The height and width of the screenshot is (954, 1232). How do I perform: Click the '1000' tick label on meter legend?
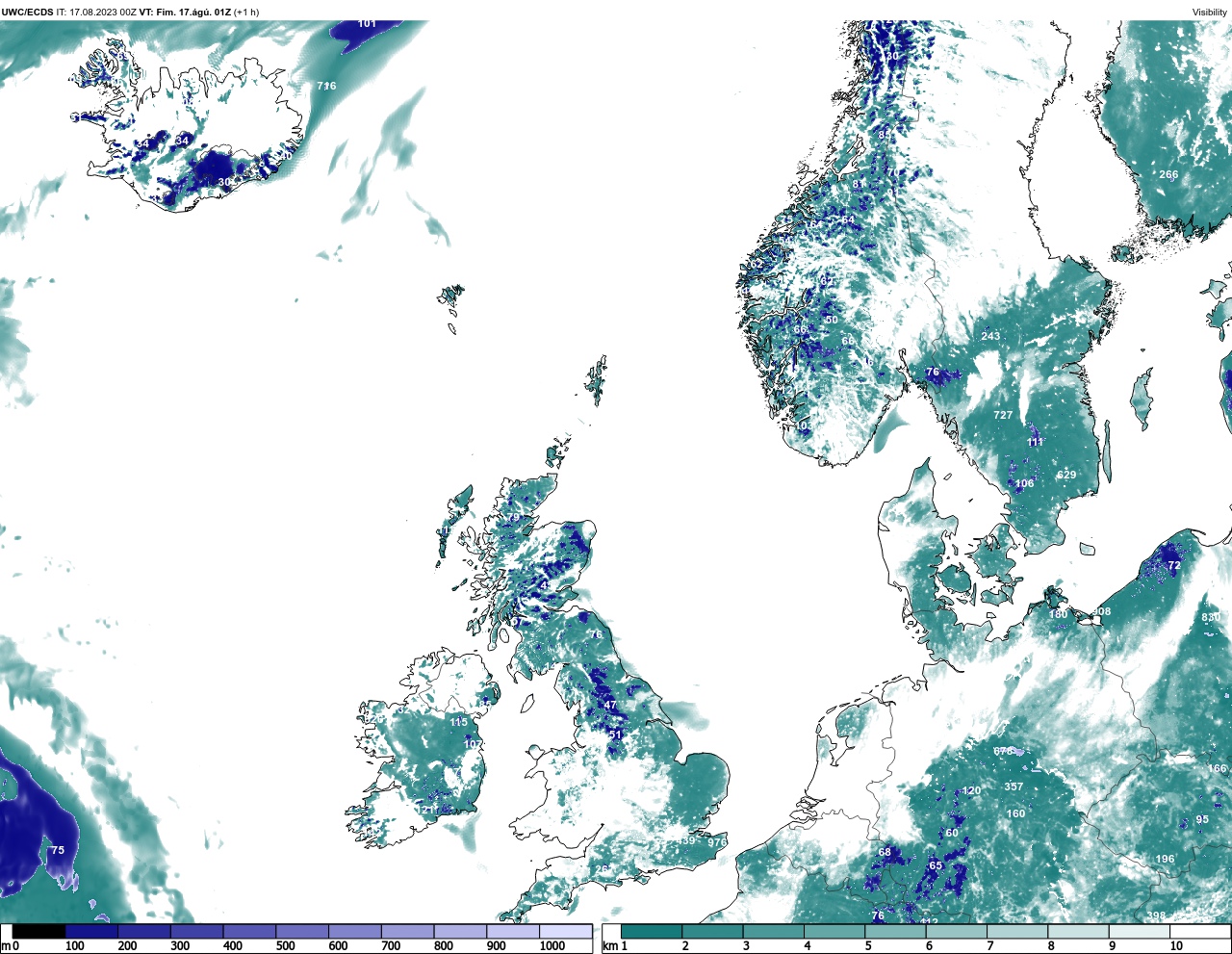552,946
